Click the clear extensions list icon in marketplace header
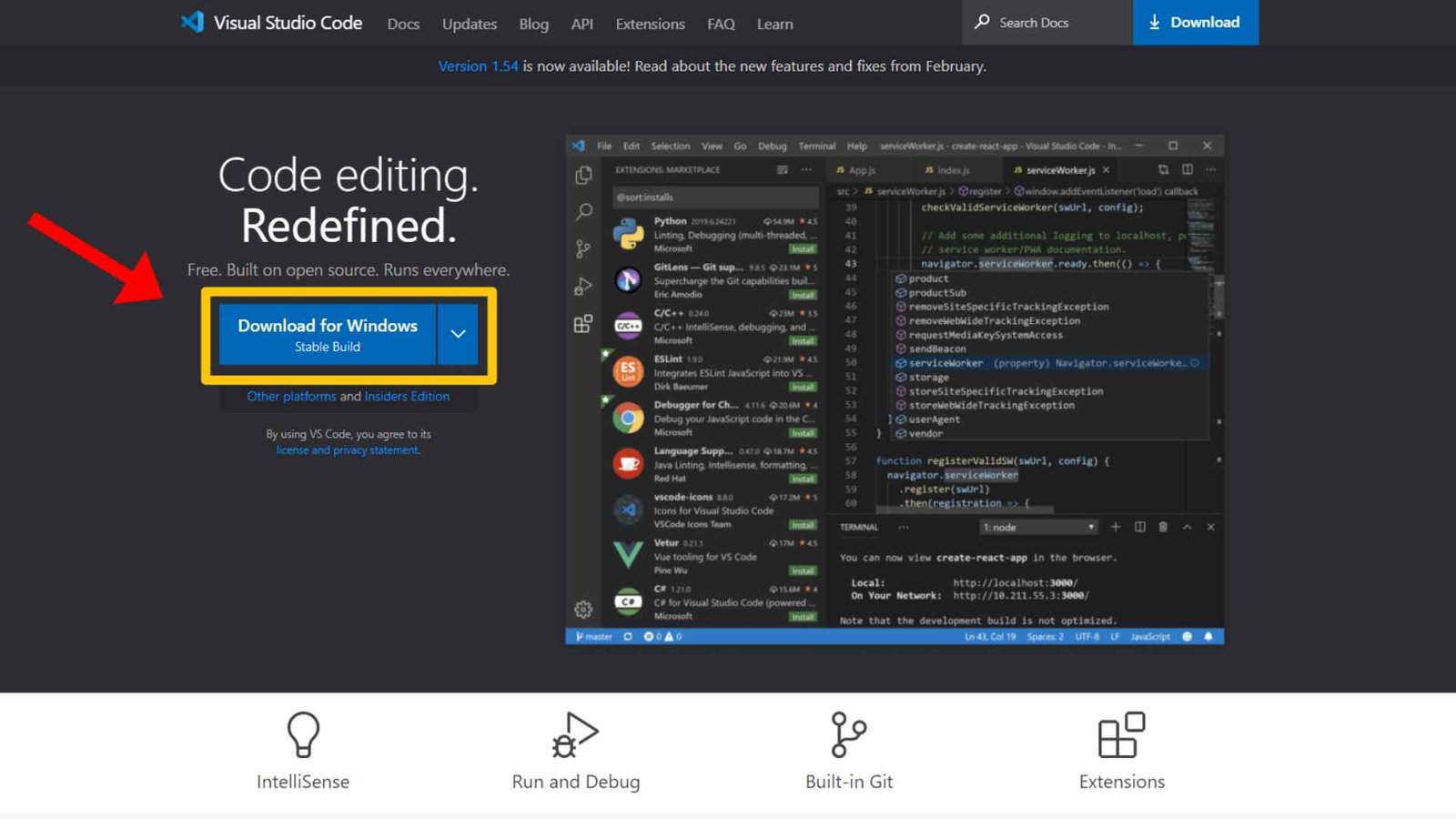Viewport: 1456px width, 819px height. pos(783,170)
